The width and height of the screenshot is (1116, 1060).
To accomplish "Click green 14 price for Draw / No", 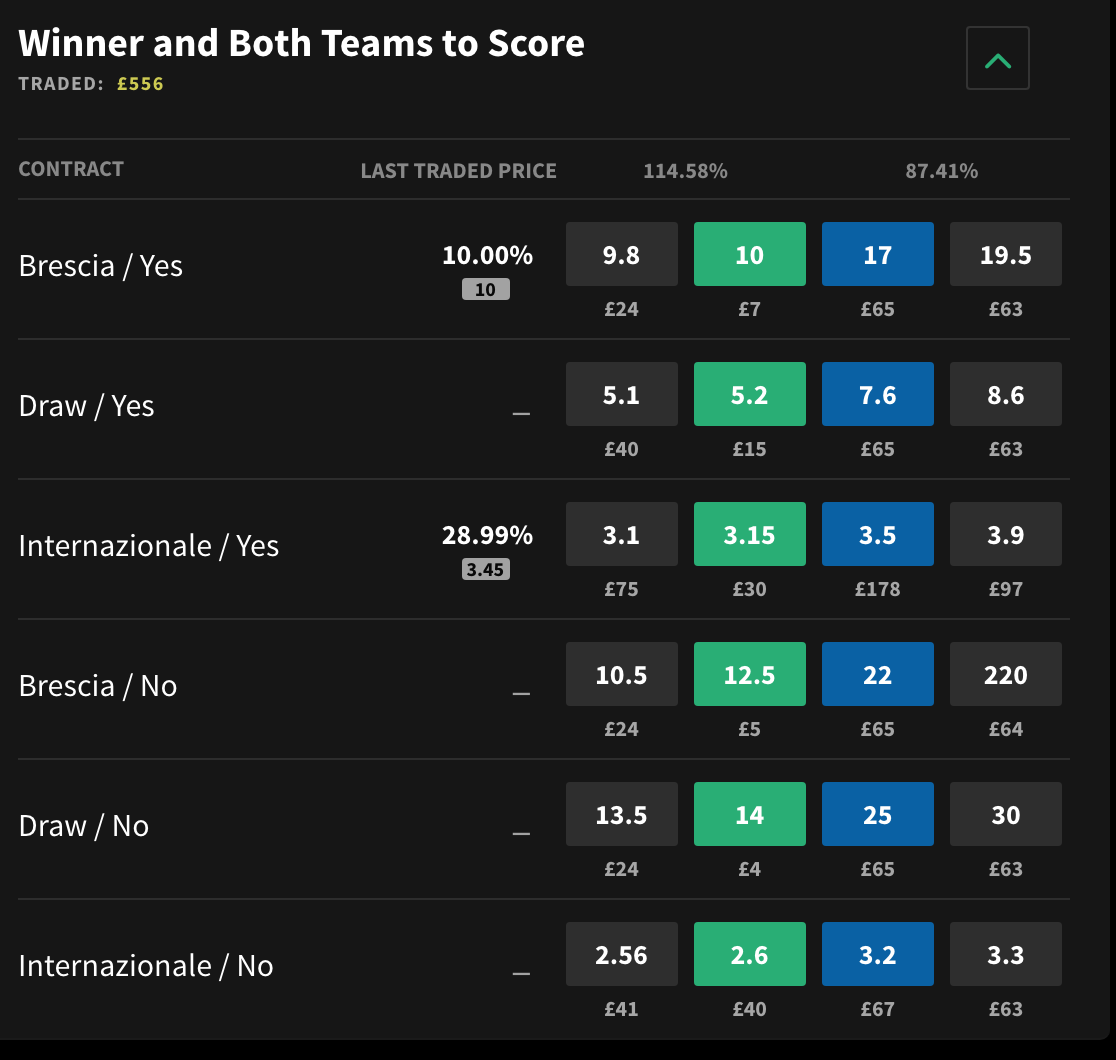I will [x=749, y=815].
